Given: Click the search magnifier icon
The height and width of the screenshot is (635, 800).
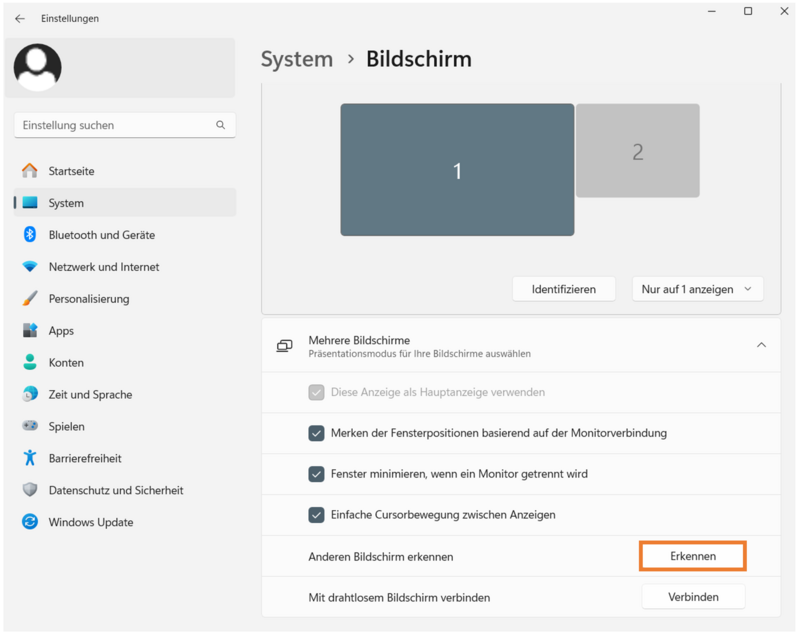Looking at the screenshot, I should tap(220, 125).
